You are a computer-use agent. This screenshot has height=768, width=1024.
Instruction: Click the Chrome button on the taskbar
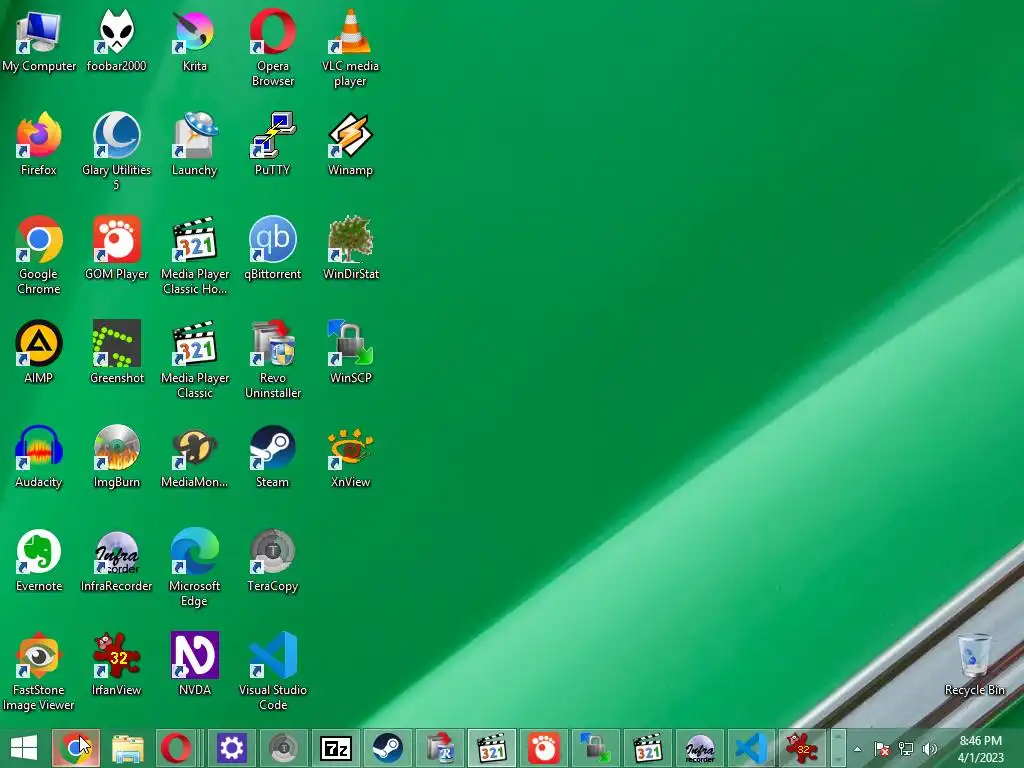point(76,748)
